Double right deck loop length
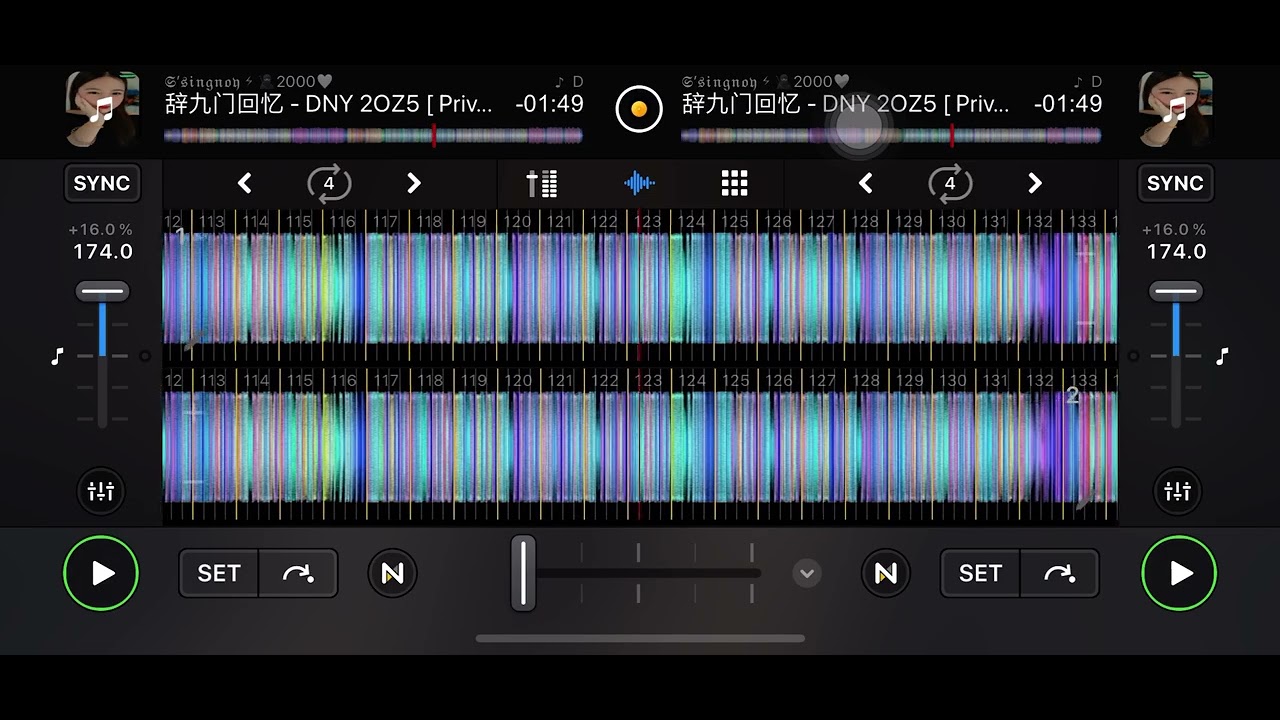The height and width of the screenshot is (720, 1280). [1035, 183]
